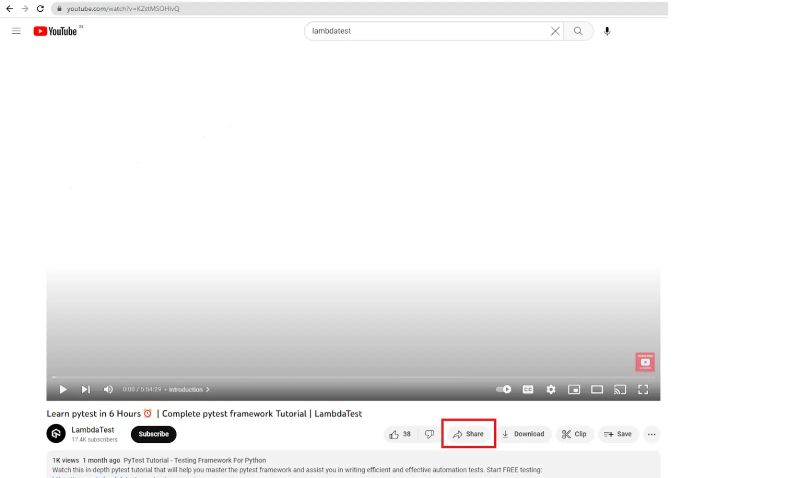Share the video
800x478 pixels.
coord(468,434)
